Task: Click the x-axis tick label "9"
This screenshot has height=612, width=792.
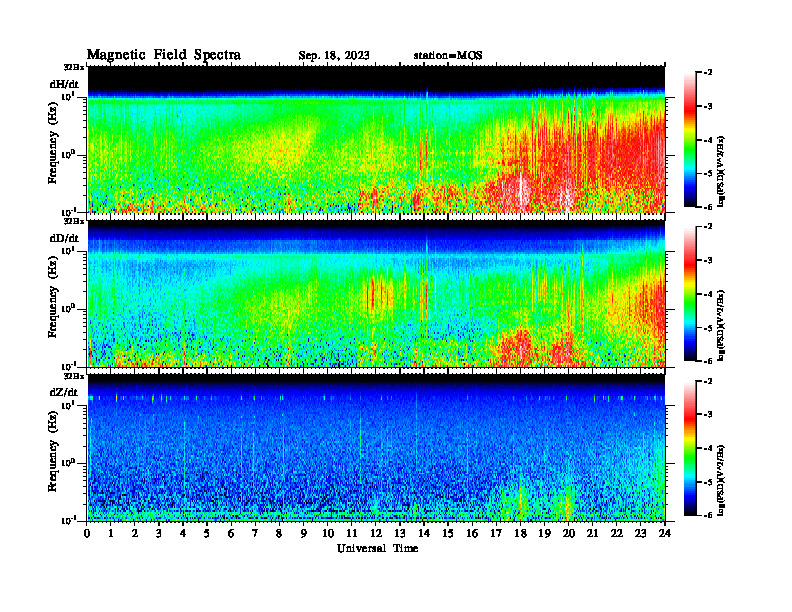Action: [304, 533]
